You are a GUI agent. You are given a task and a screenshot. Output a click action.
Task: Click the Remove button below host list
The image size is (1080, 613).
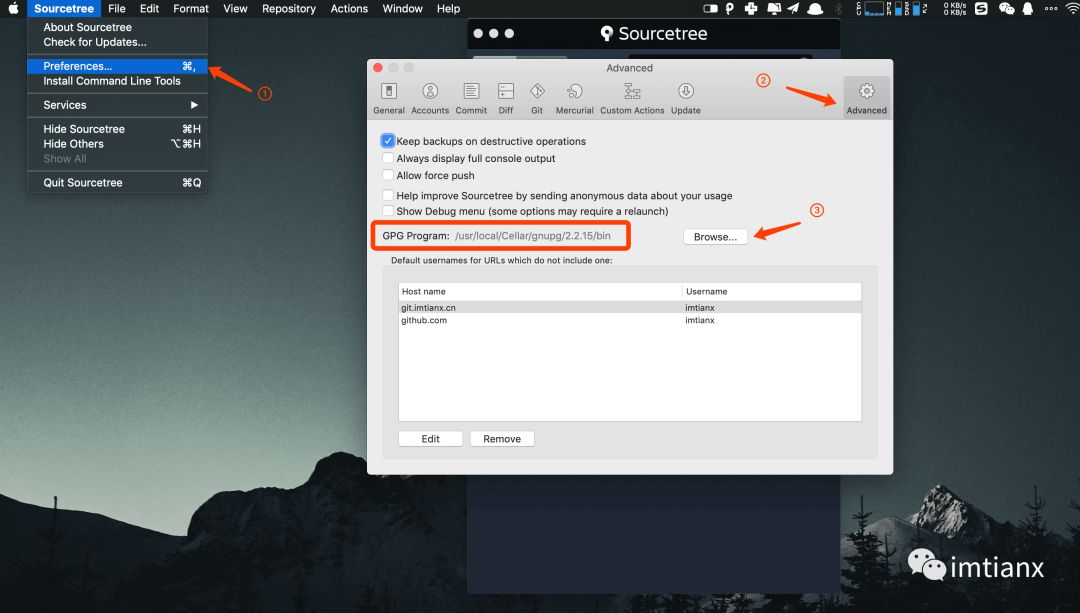(502, 439)
